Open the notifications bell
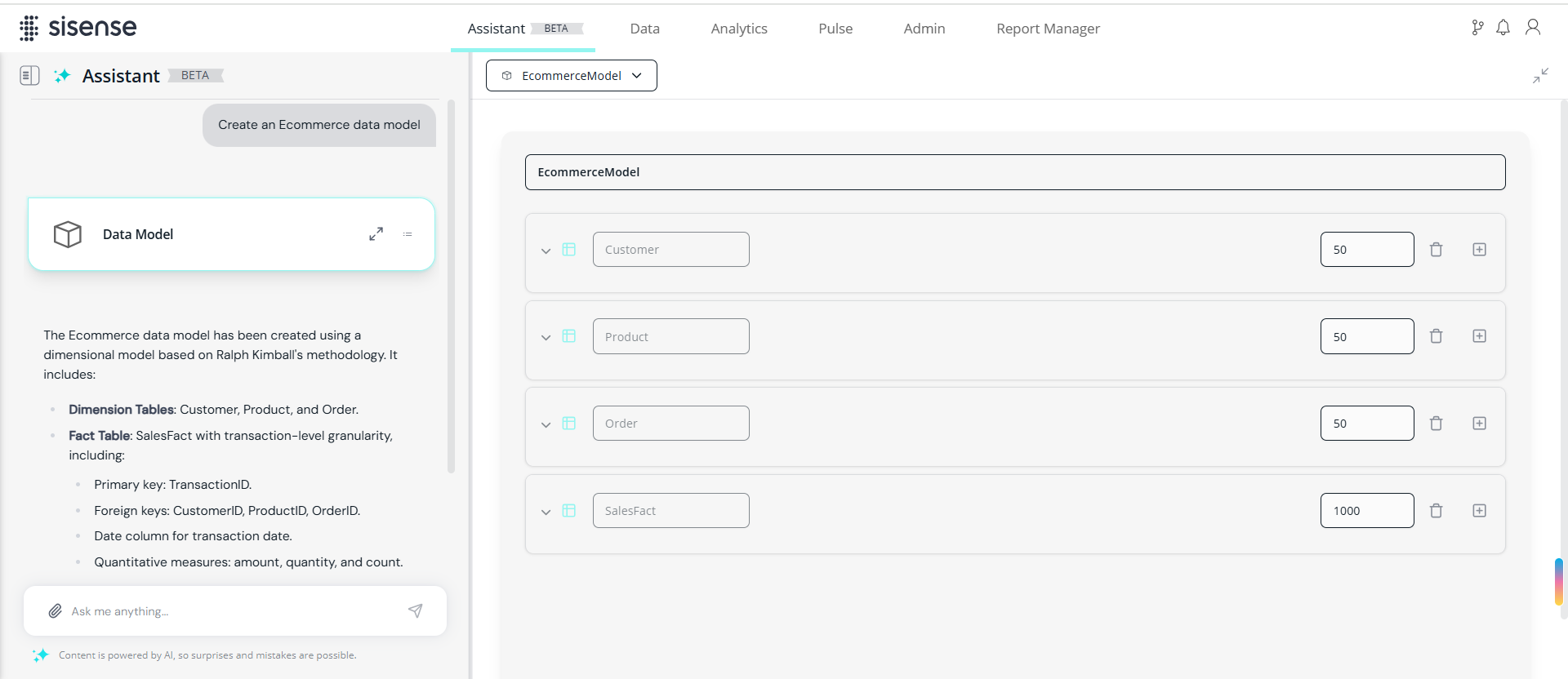 [x=1503, y=28]
